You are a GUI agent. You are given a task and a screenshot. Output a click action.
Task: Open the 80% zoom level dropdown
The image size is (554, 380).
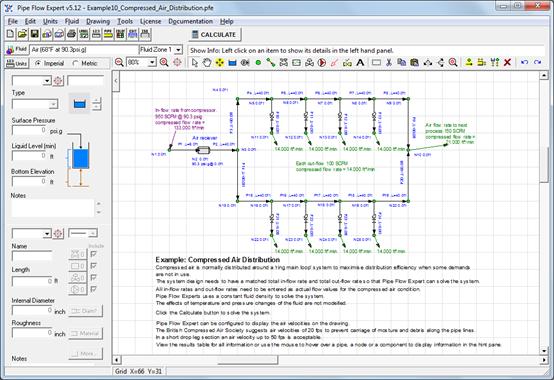click(152, 63)
